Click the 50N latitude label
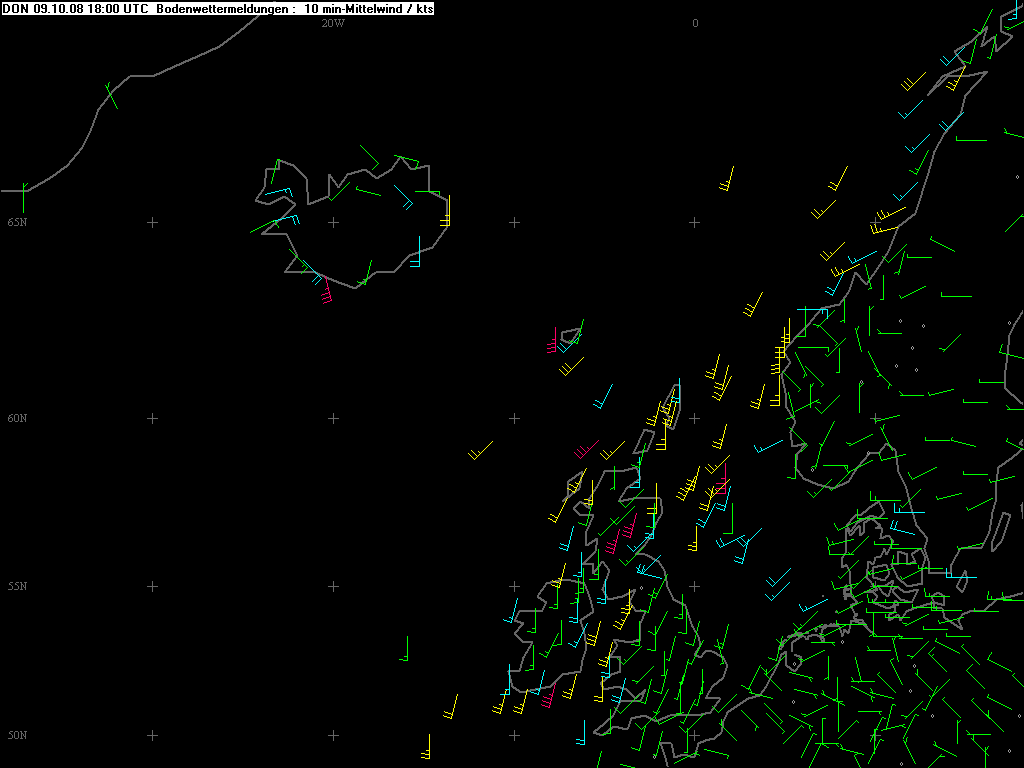1024x768 pixels. click(17, 735)
